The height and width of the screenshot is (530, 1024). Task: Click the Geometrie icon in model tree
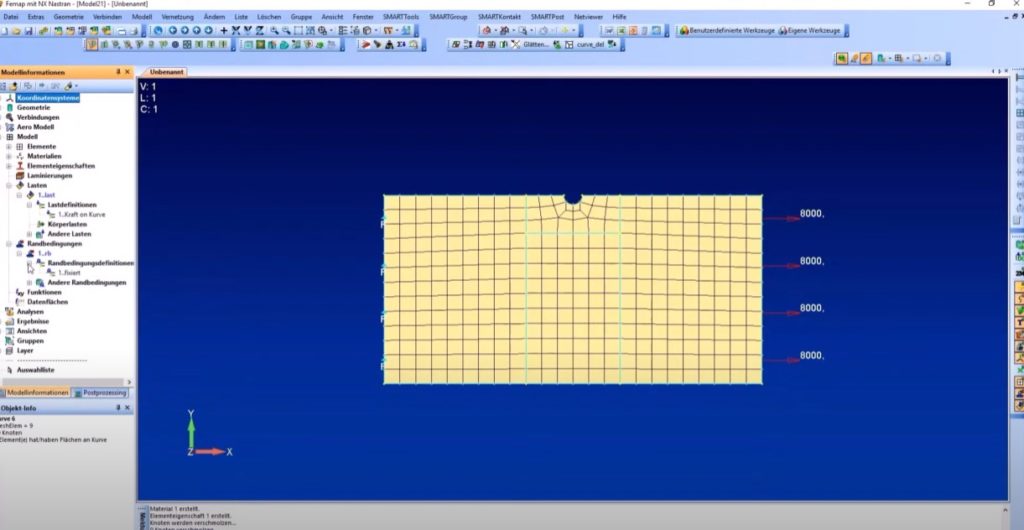point(10,108)
